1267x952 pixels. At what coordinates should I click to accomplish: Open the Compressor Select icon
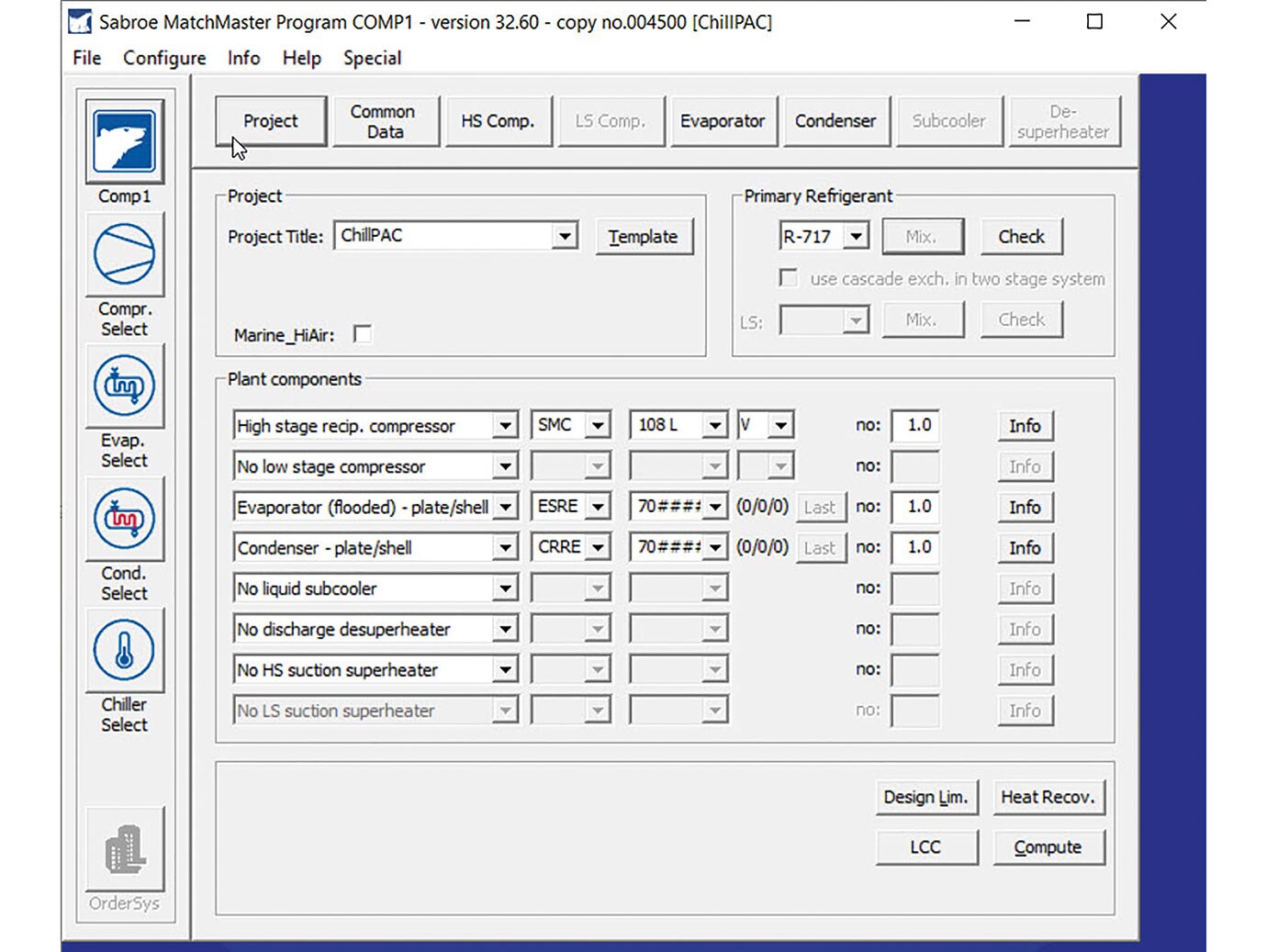click(x=124, y=255)
